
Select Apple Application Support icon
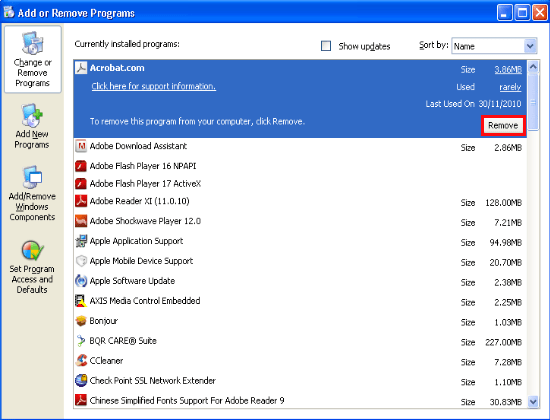(x=81, y=241)
